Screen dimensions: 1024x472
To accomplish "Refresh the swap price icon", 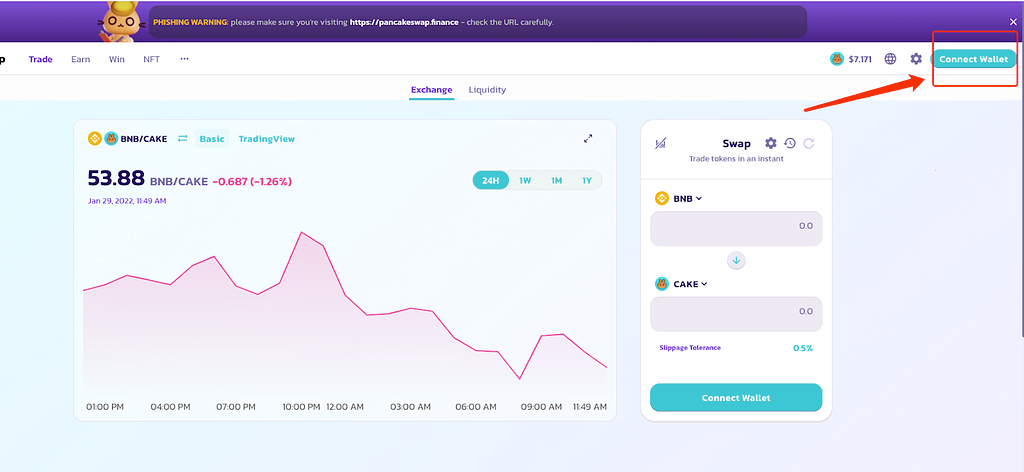I will tap(808, 143).
